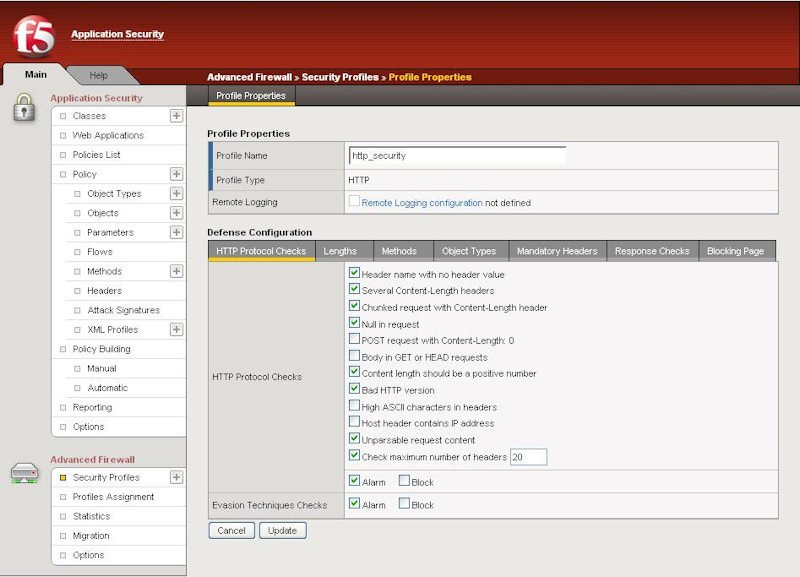Open the HTTP Protocol Checks tab
The image size is (800, 577).
tap(261, 251)
